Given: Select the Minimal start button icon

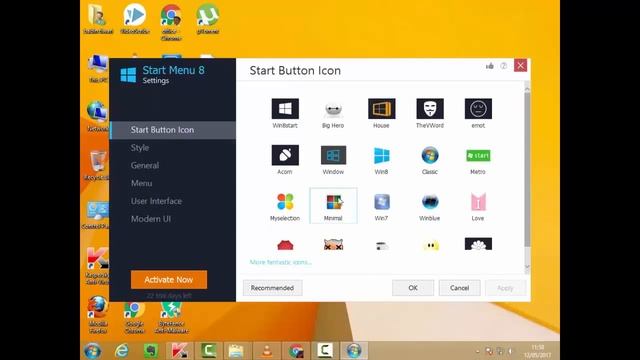Looking at the screenshot, I should pyautogui.click(x=333, y=205).
